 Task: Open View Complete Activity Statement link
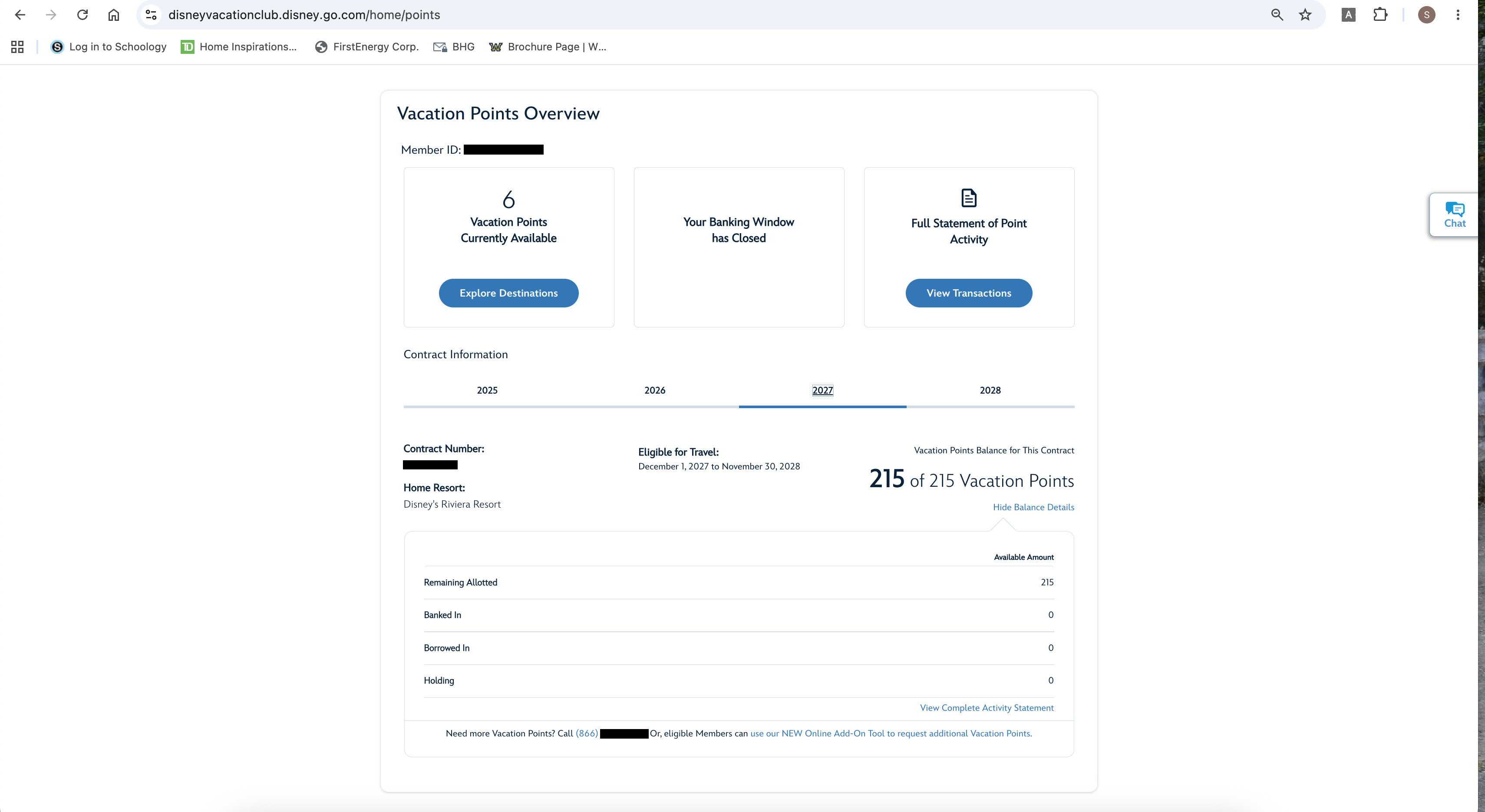(x=987, y=708)
